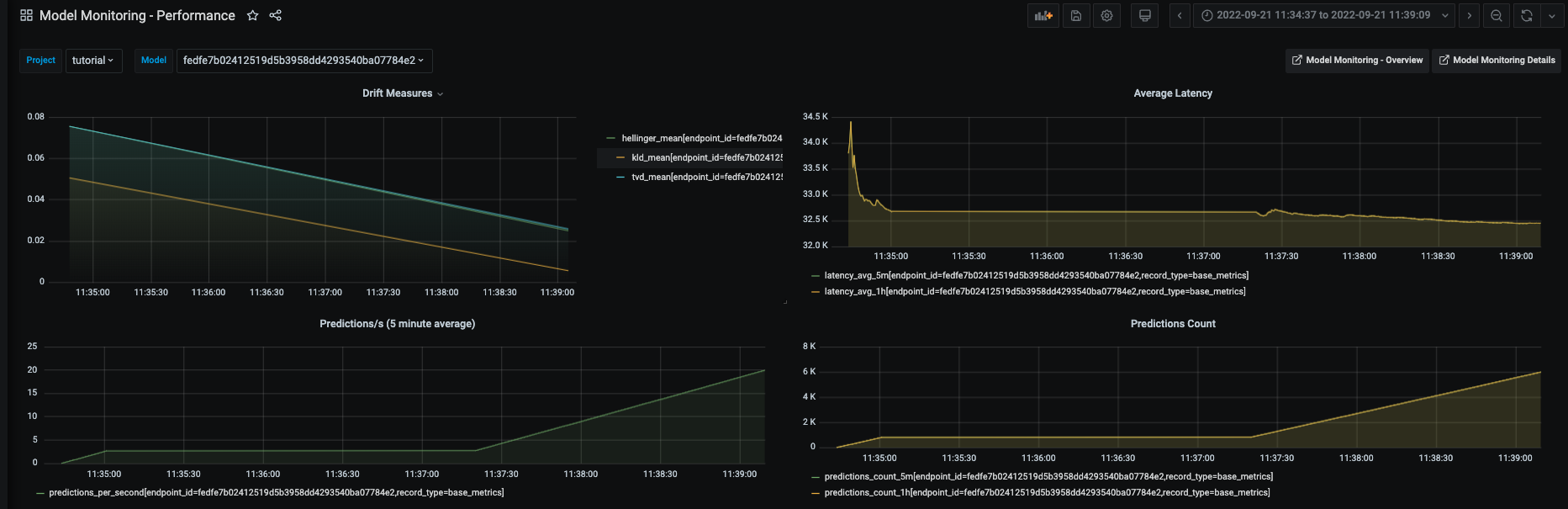Viewport: 1568px width, 509px height.
Task: Toggle predictions_per_second series in legend
Action: tap(276, 492)
